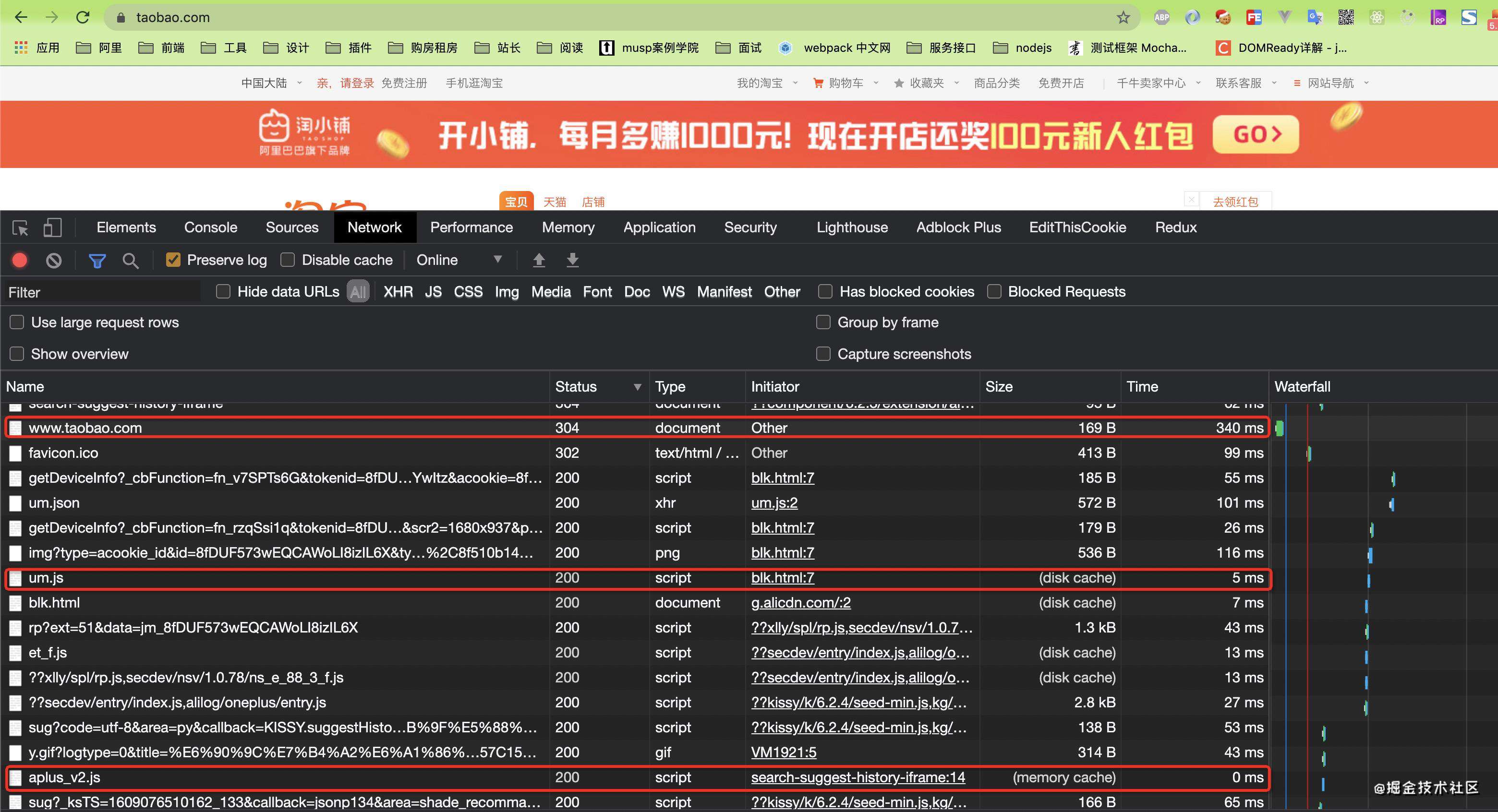Select the favicon.ico request row
1498x812 pixels.
coord(634,453)
